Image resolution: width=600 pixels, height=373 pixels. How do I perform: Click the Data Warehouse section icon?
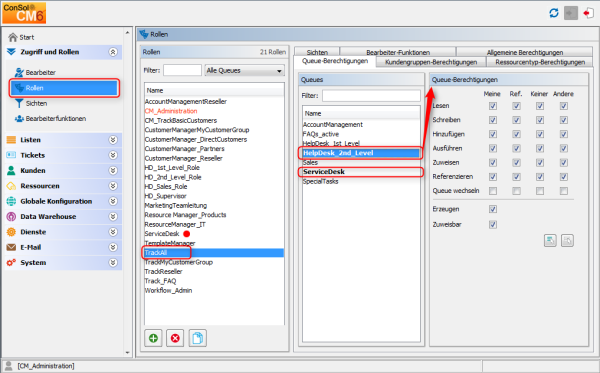[x=11, y=217]
